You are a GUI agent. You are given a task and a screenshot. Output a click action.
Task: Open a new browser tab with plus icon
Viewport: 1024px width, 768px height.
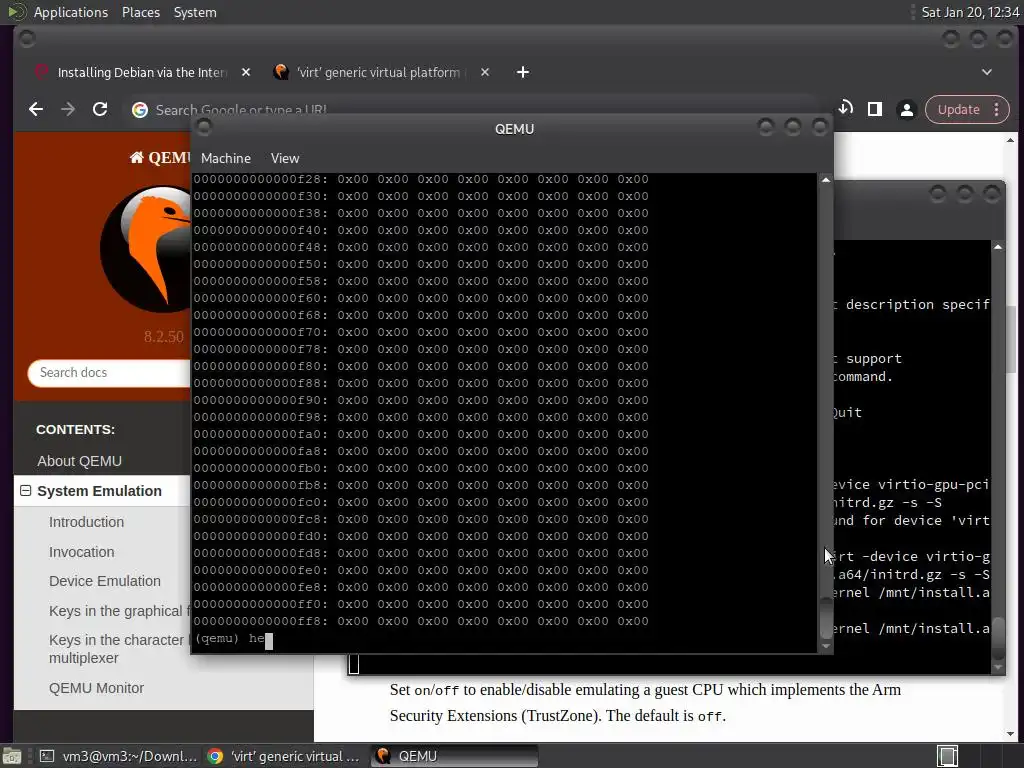tap(522, 72)
